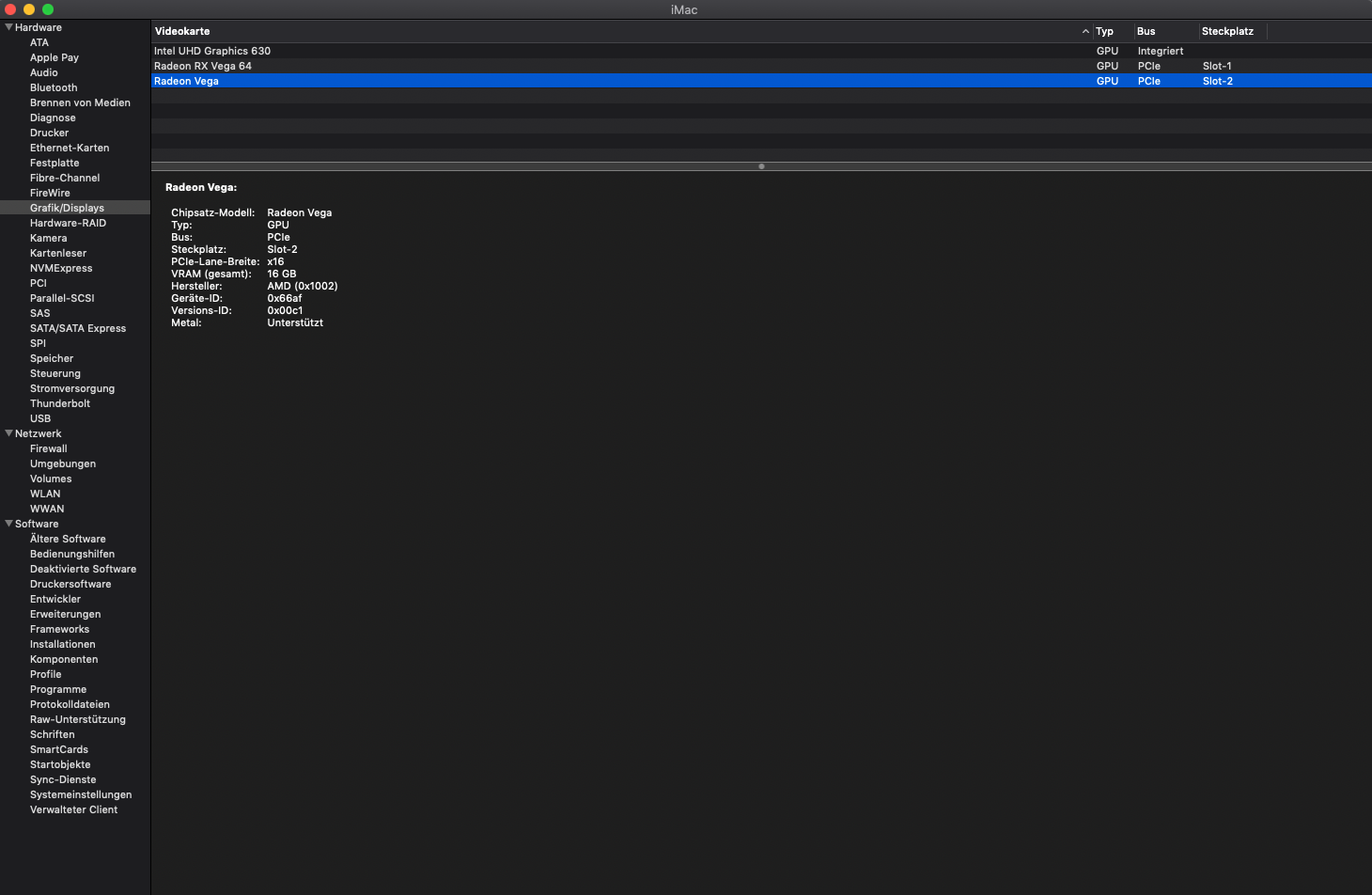Image resolution: width=1372 pixels, height=895 pixels.
Task: Open the Firewall network item
Action: coord(49,448)
